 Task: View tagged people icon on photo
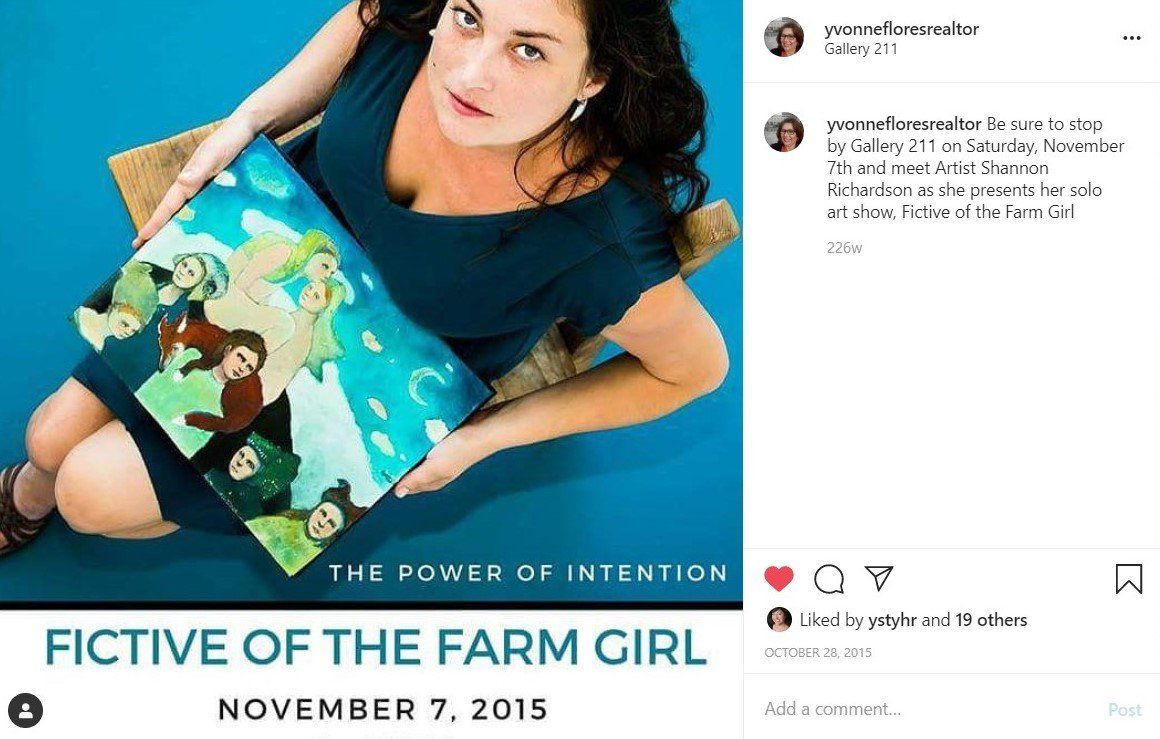26,711
